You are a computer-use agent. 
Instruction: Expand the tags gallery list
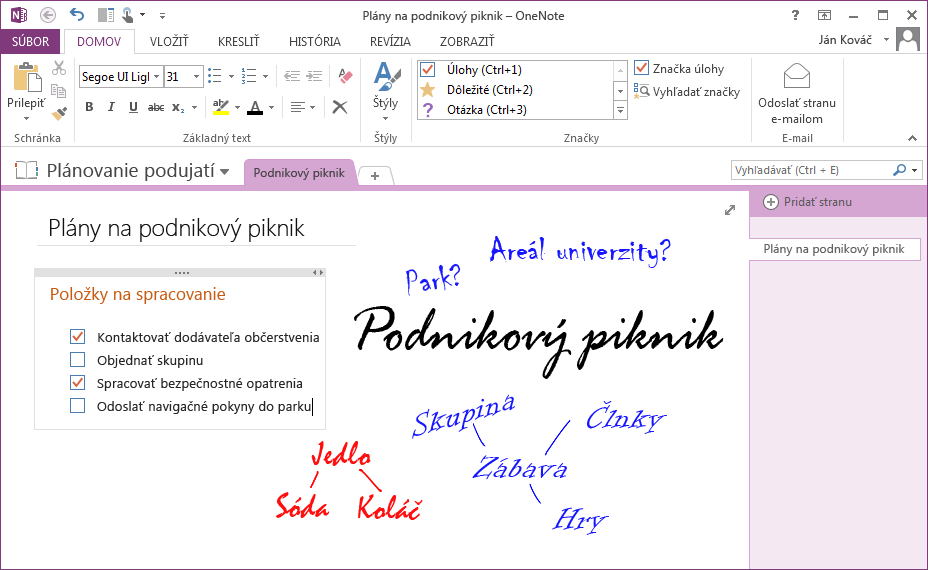620,110
